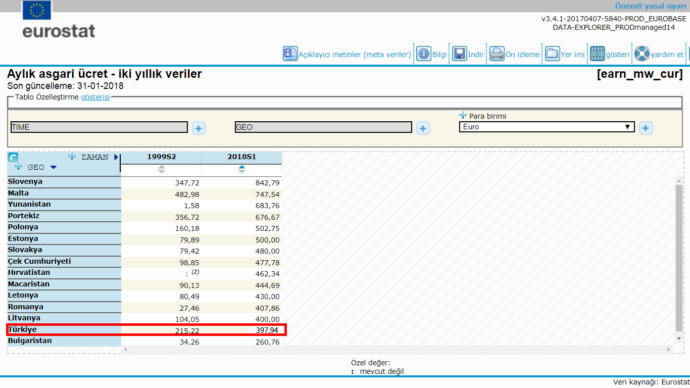690x388 pixels.
Task: Click the earn_mw_cur dataset code
Action: 640,74
